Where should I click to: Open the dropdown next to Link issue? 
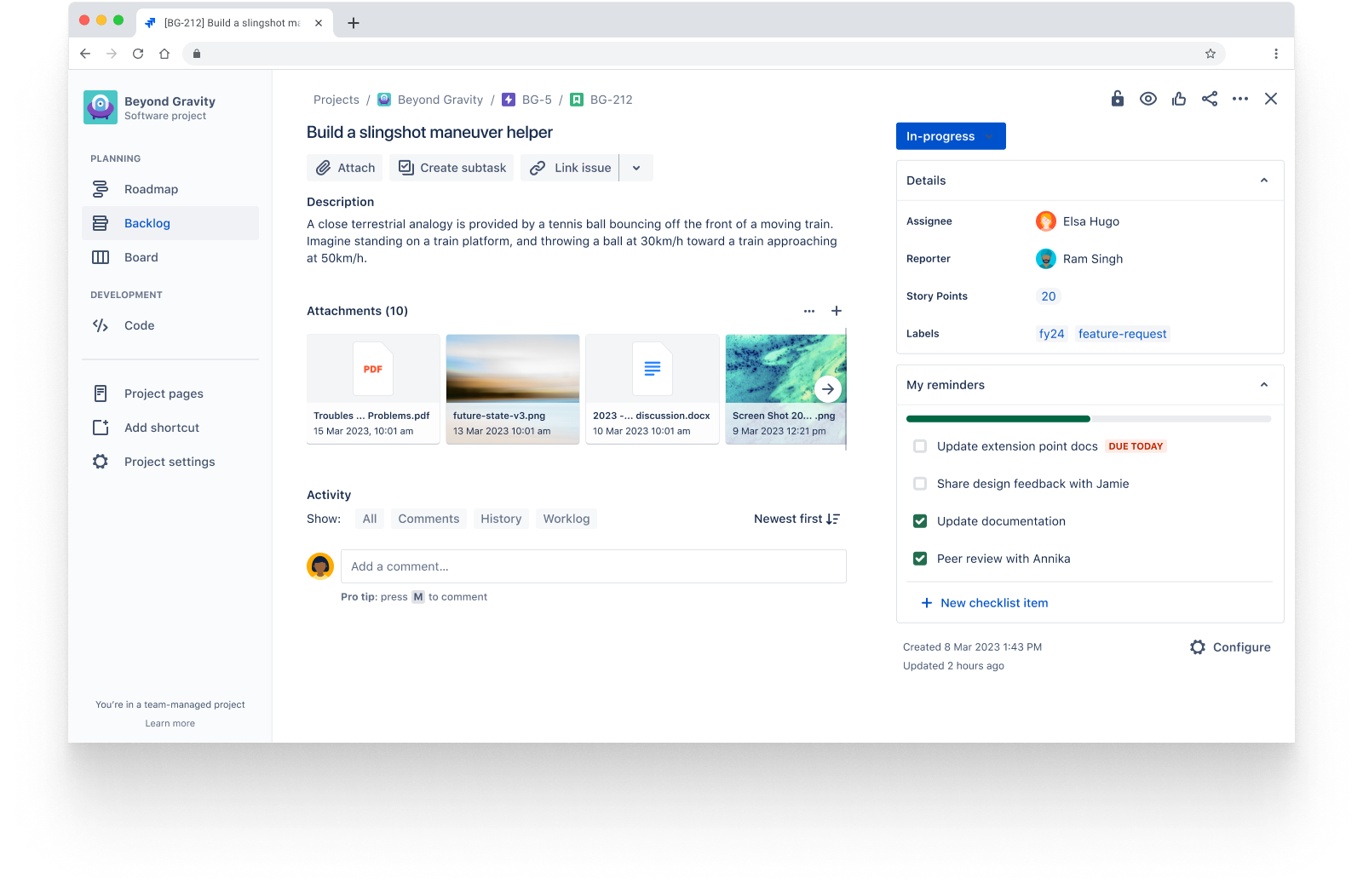coord(636,168)
